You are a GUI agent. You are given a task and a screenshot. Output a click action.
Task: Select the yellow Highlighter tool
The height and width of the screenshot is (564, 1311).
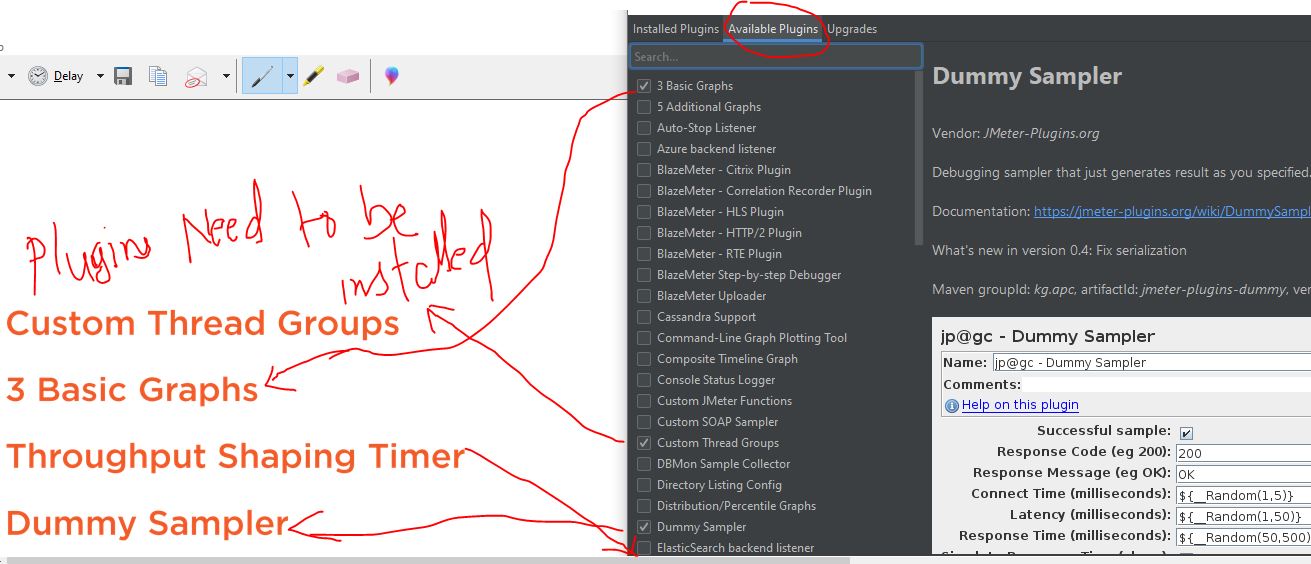click(x=314, y=76)
